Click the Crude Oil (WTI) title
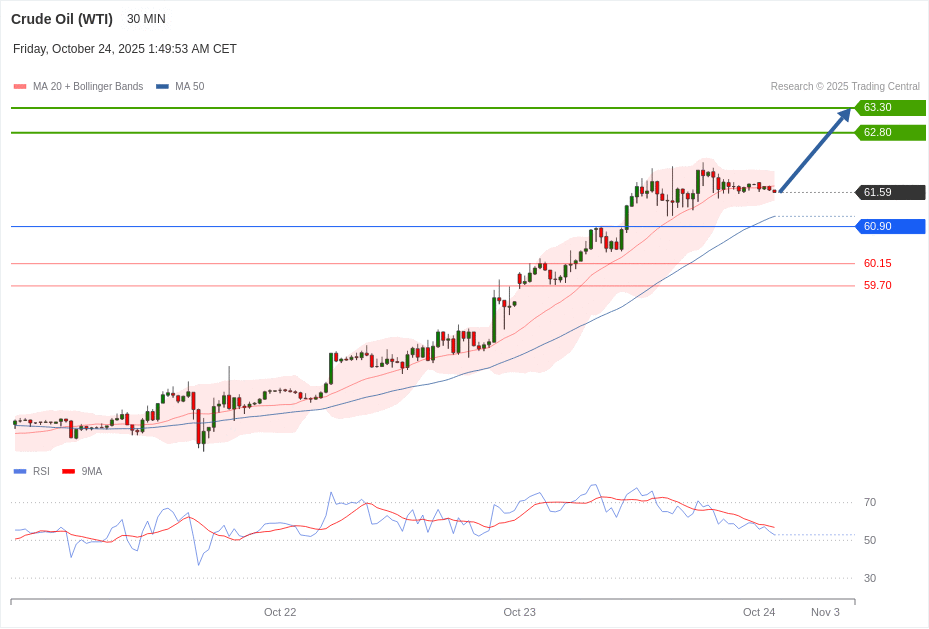 pyautogui.click(x=61, y=19)
